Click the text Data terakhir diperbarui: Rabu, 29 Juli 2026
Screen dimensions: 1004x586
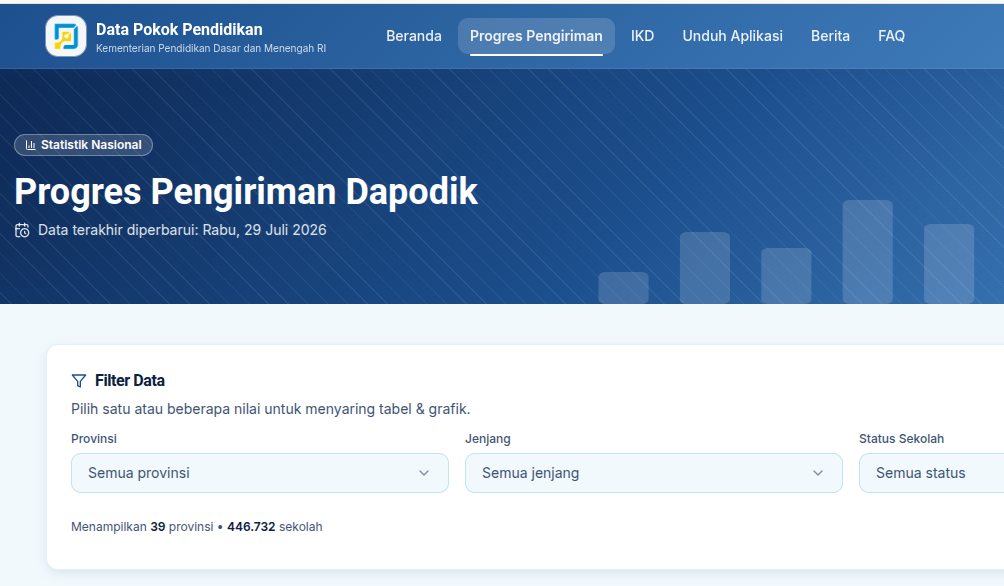point(182,231)
